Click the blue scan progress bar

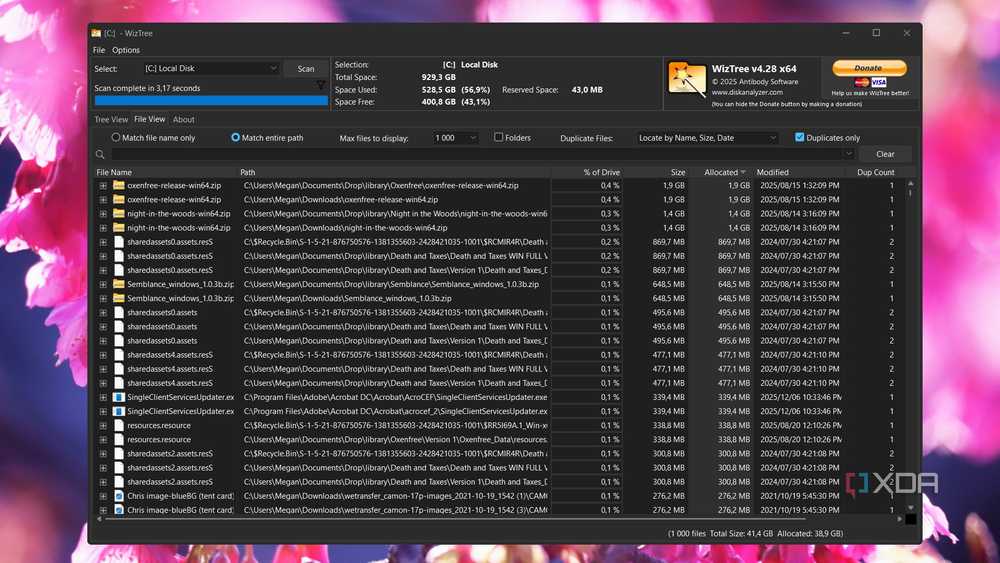point(211,101)
